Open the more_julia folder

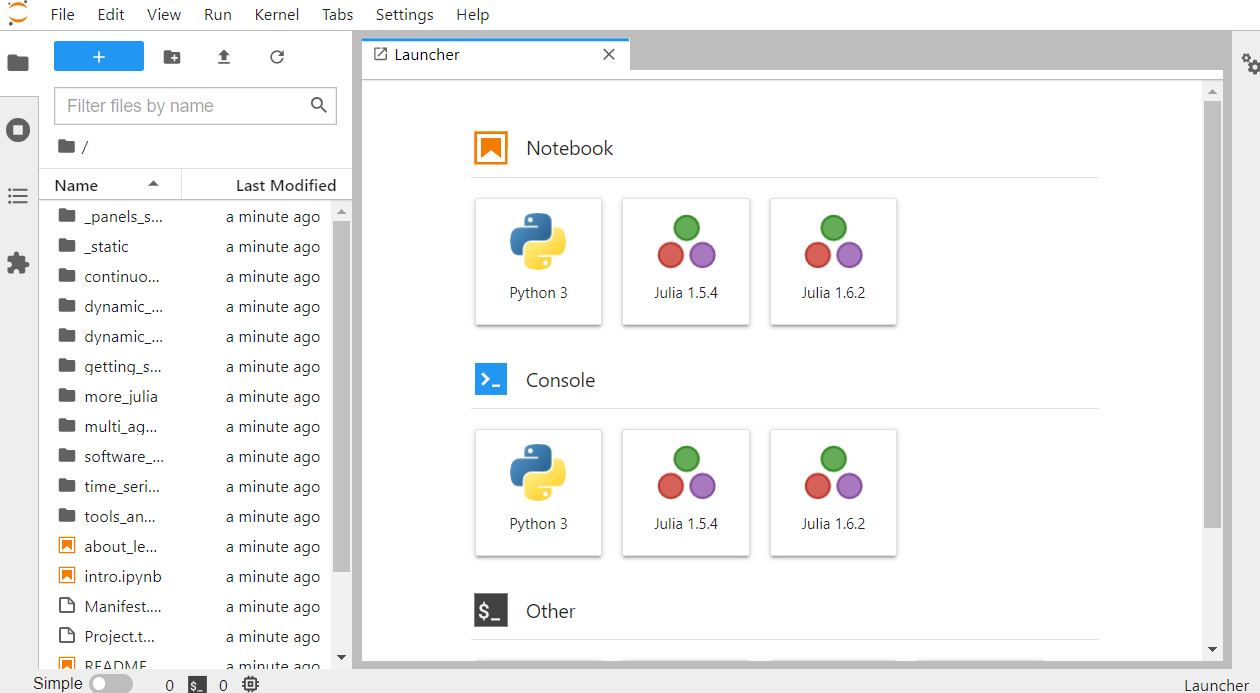pyautogui.click(x=121, y=397)
